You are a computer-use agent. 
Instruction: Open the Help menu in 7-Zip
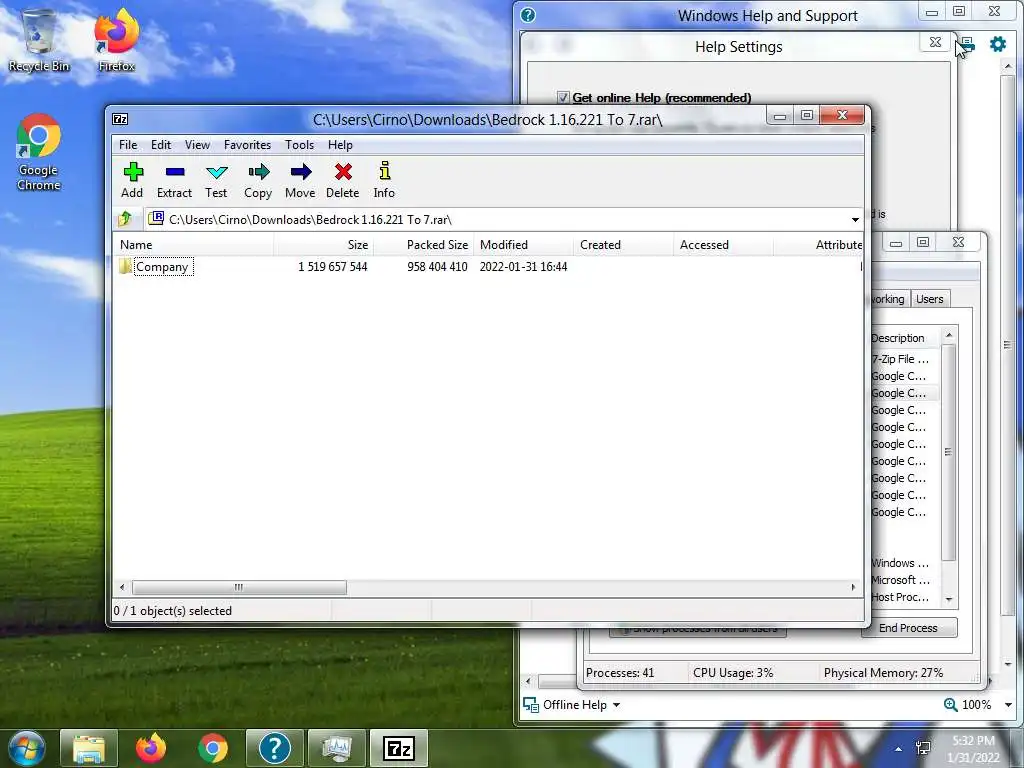(340, 145)
